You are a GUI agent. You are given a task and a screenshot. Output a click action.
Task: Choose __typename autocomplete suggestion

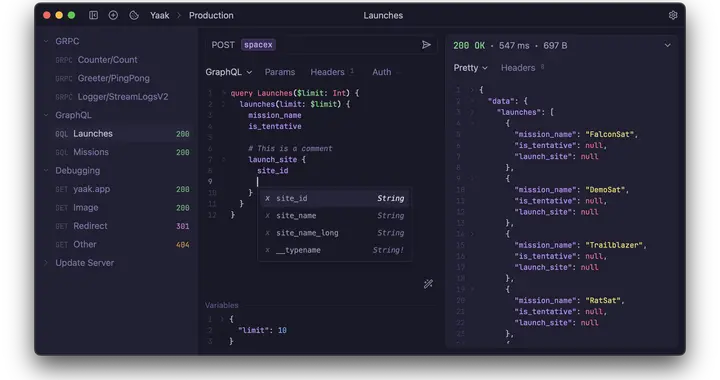tap(335, 250)
